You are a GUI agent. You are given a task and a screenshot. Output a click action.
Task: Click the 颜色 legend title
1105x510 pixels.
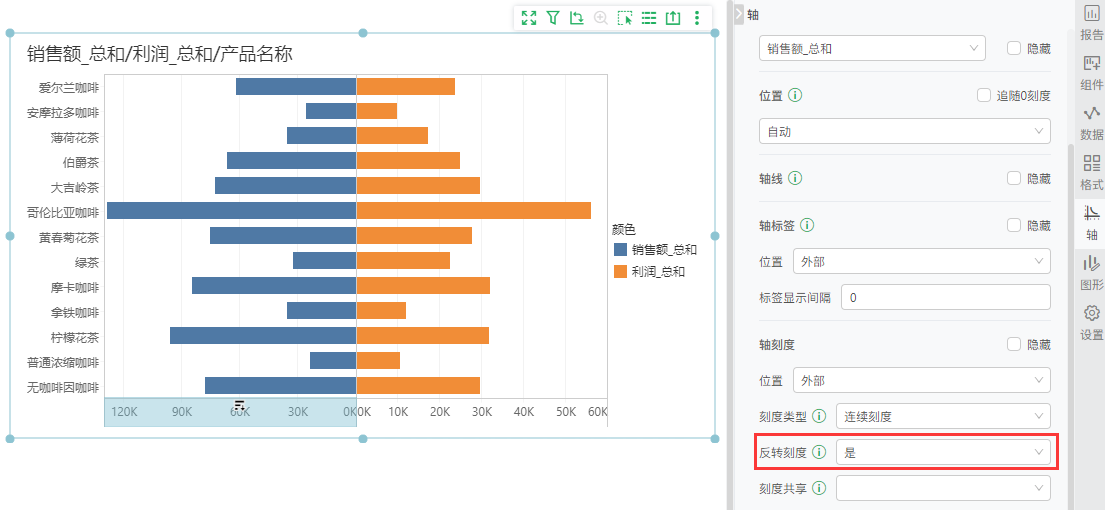coord(624,229)
